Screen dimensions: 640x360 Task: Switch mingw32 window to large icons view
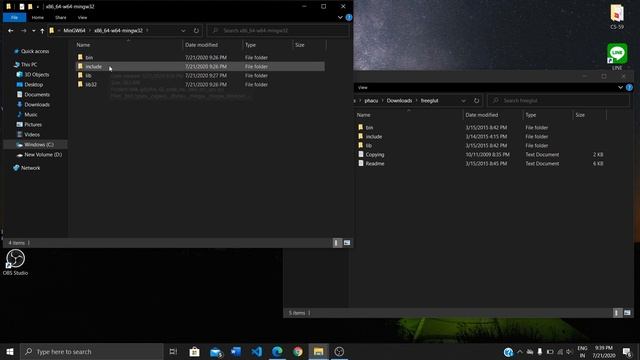pyautogui.click(x=347, y=243)
